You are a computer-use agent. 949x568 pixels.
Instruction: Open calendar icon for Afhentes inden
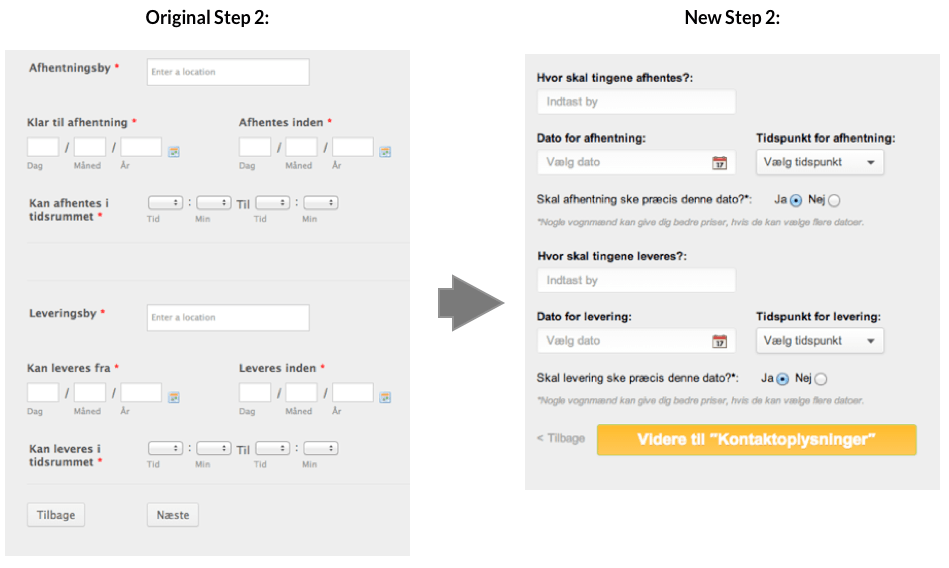pos(385,150)
